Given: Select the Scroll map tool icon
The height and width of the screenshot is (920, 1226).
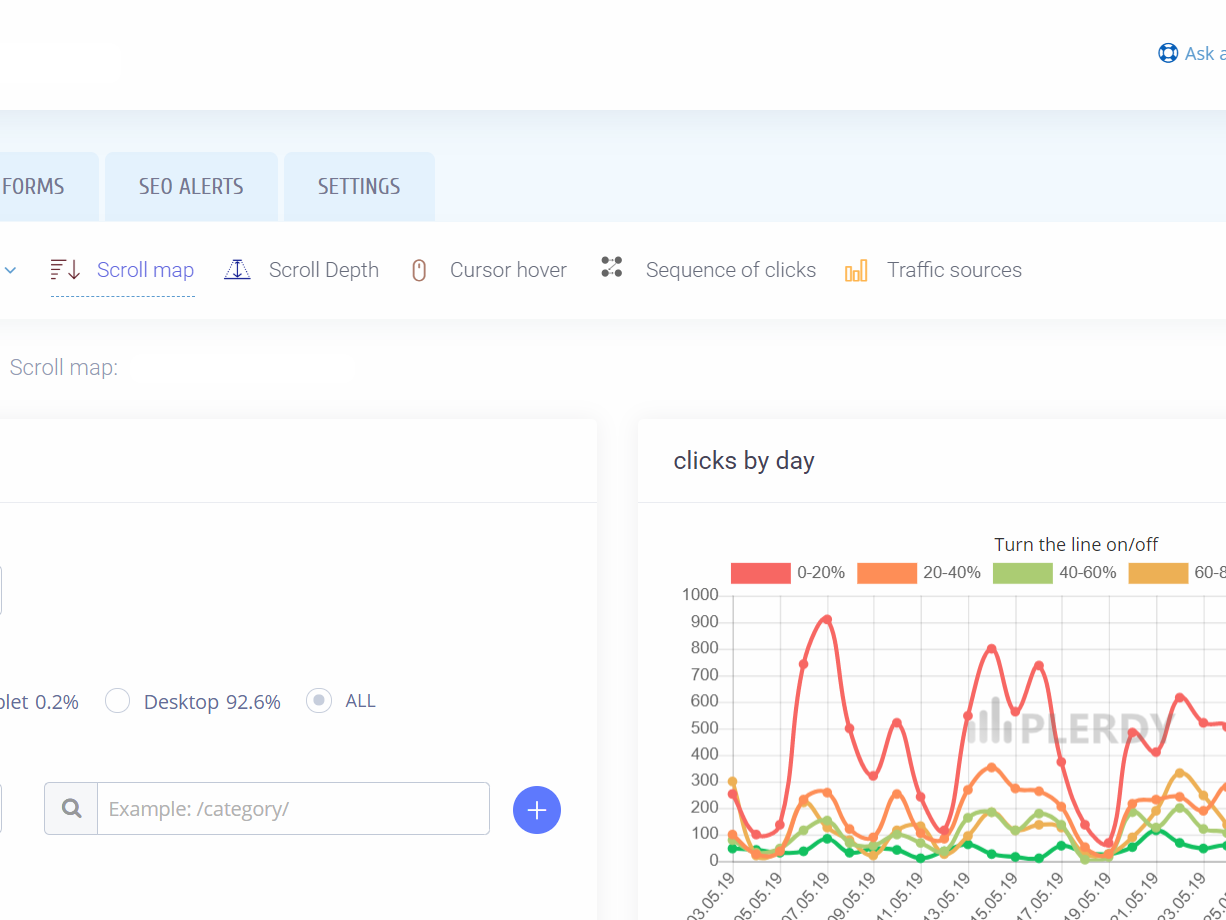Looking at the screenshot, I should pyautogui.click(x=62, y=268).
